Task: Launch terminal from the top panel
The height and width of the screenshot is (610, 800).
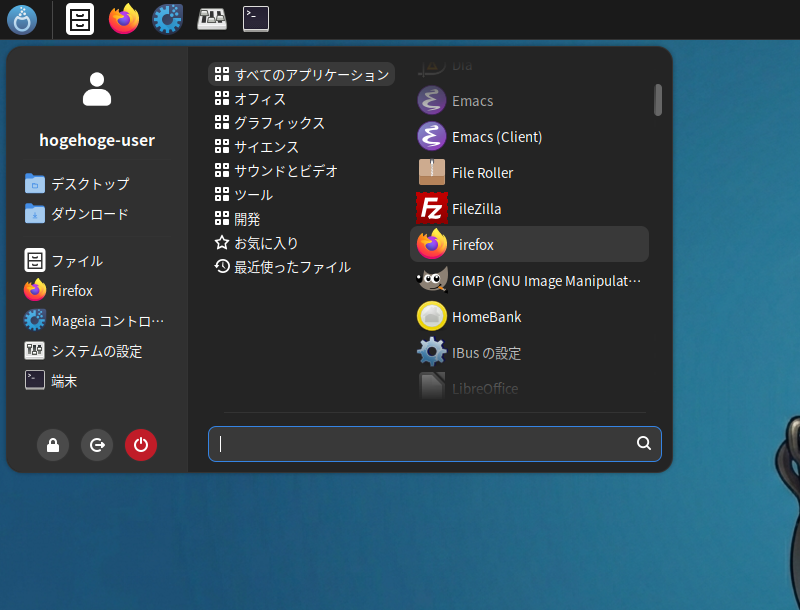Action: tap(256, 19)
